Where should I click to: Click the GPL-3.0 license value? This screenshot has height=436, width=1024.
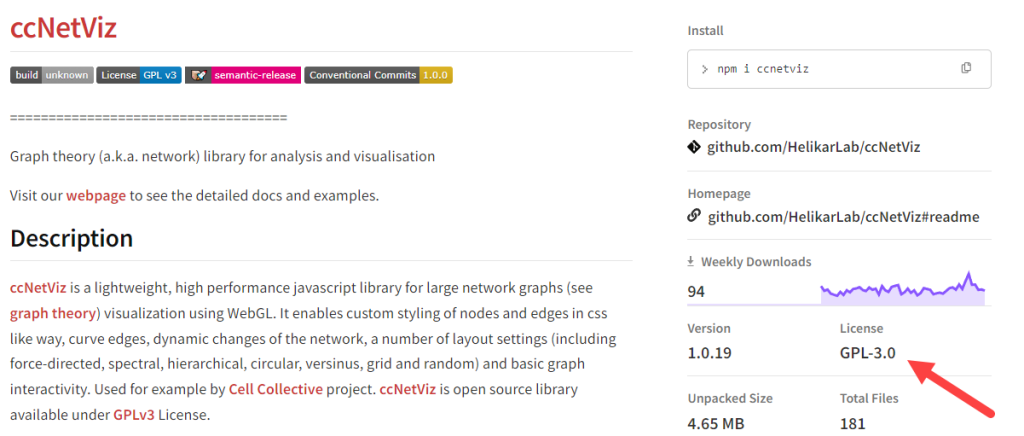click(868, 352)
